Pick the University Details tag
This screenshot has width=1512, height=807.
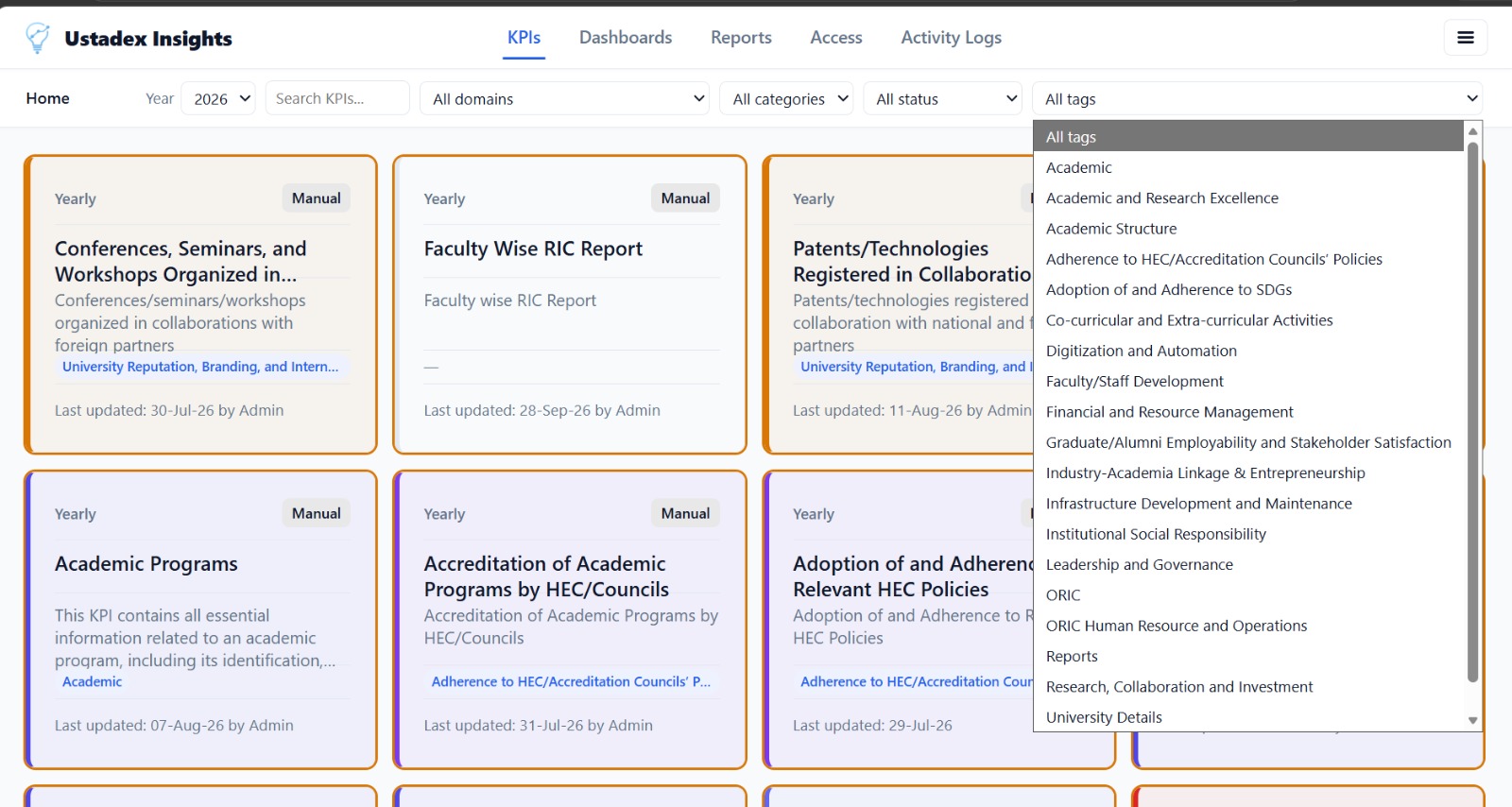tap(1248, 717)
